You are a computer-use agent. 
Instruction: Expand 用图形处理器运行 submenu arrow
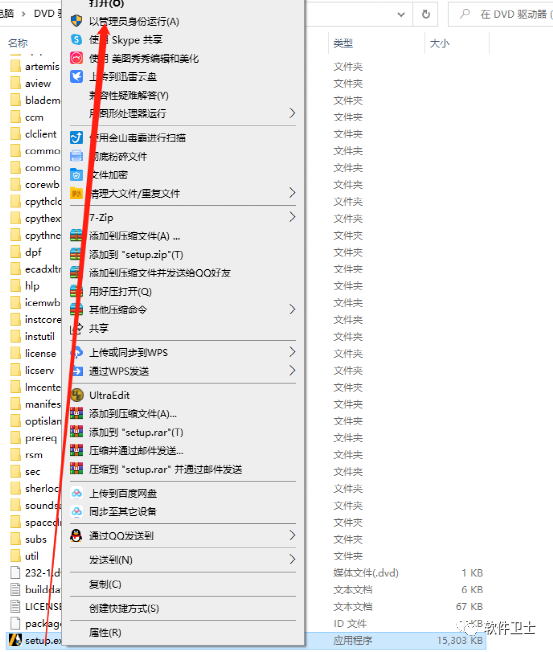click(x=292, y=113)
